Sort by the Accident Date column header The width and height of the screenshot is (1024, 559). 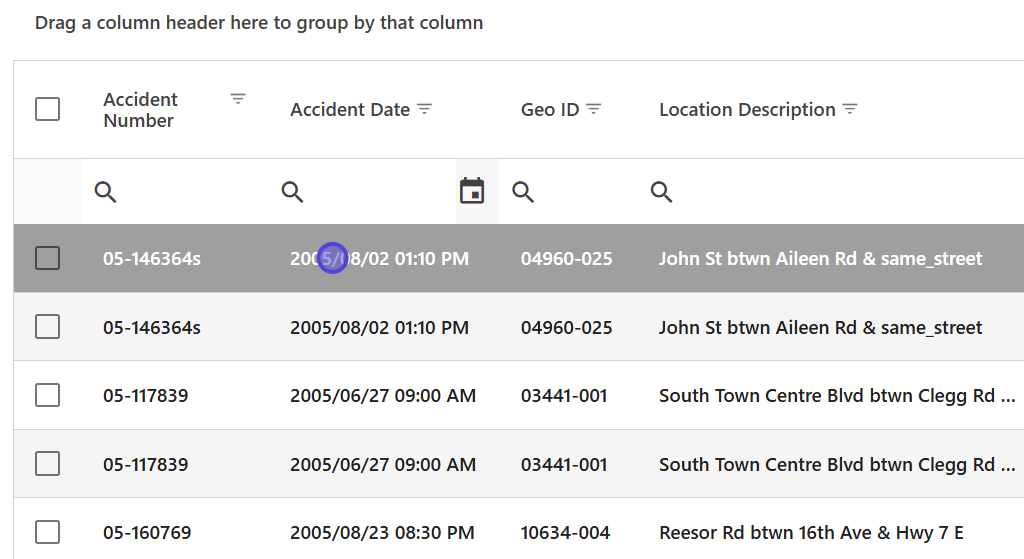click(350, 110)
